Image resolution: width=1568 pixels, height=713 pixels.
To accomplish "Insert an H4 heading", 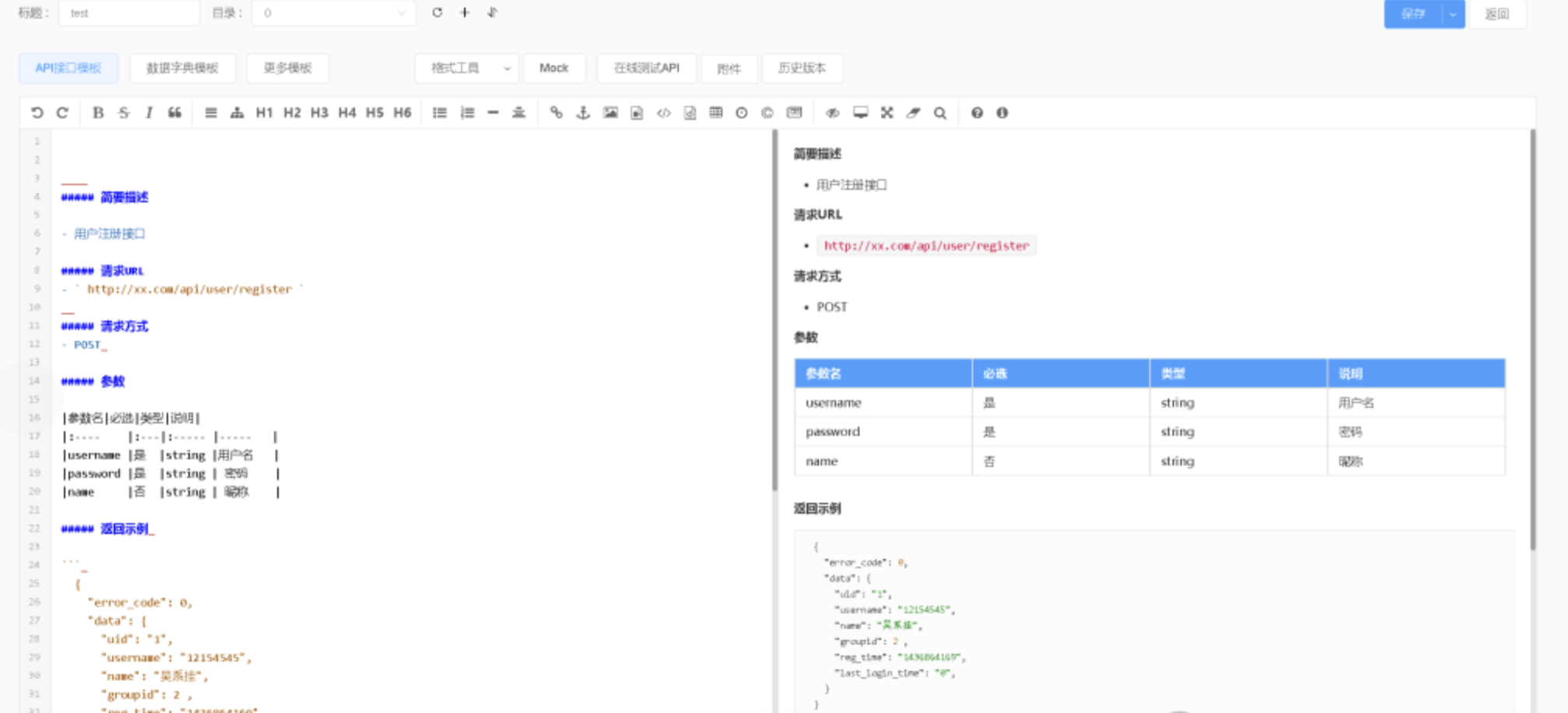I will pyautogui.click(x=347, y=113).
